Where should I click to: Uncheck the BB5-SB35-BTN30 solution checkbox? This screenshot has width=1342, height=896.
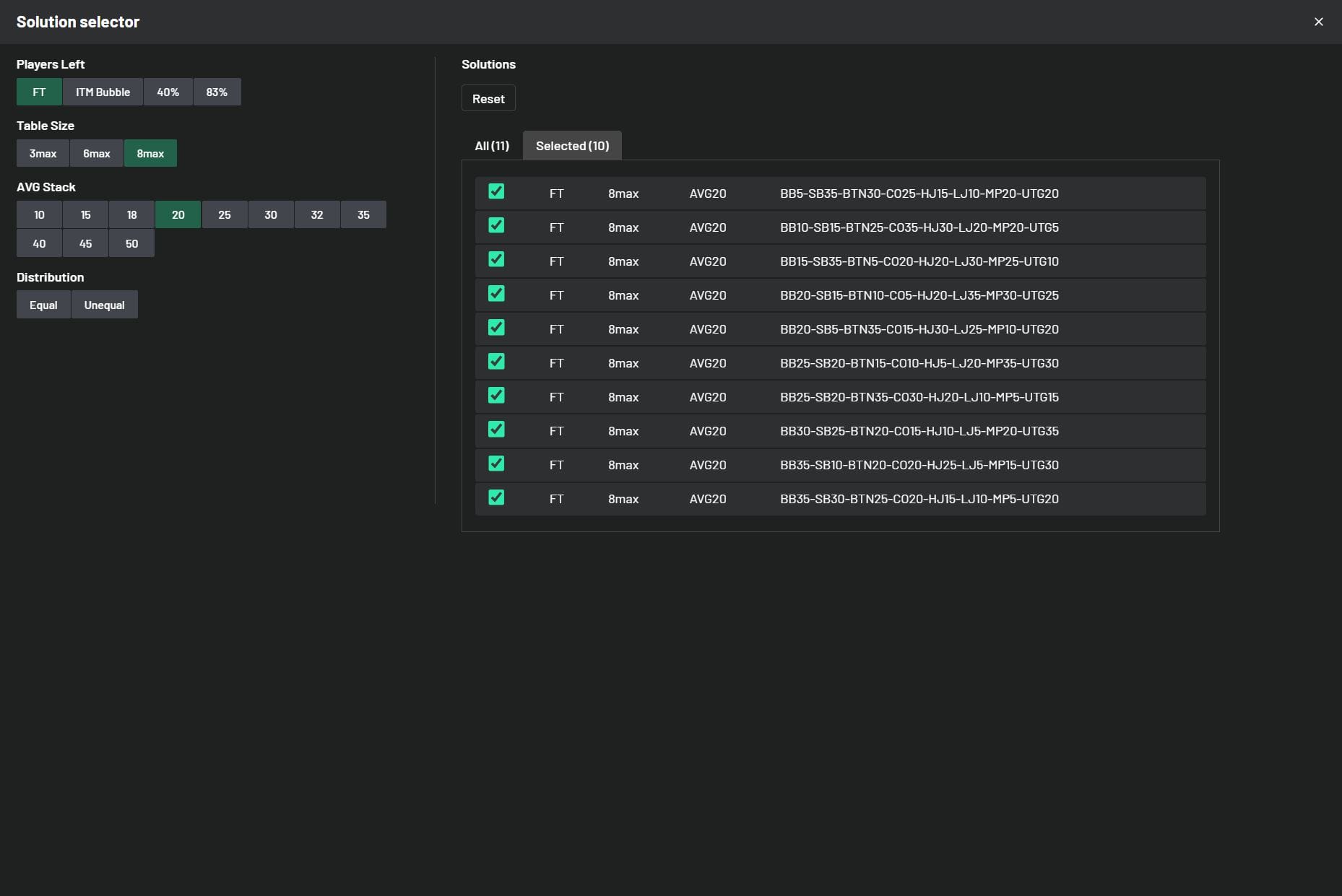point(496,191)
